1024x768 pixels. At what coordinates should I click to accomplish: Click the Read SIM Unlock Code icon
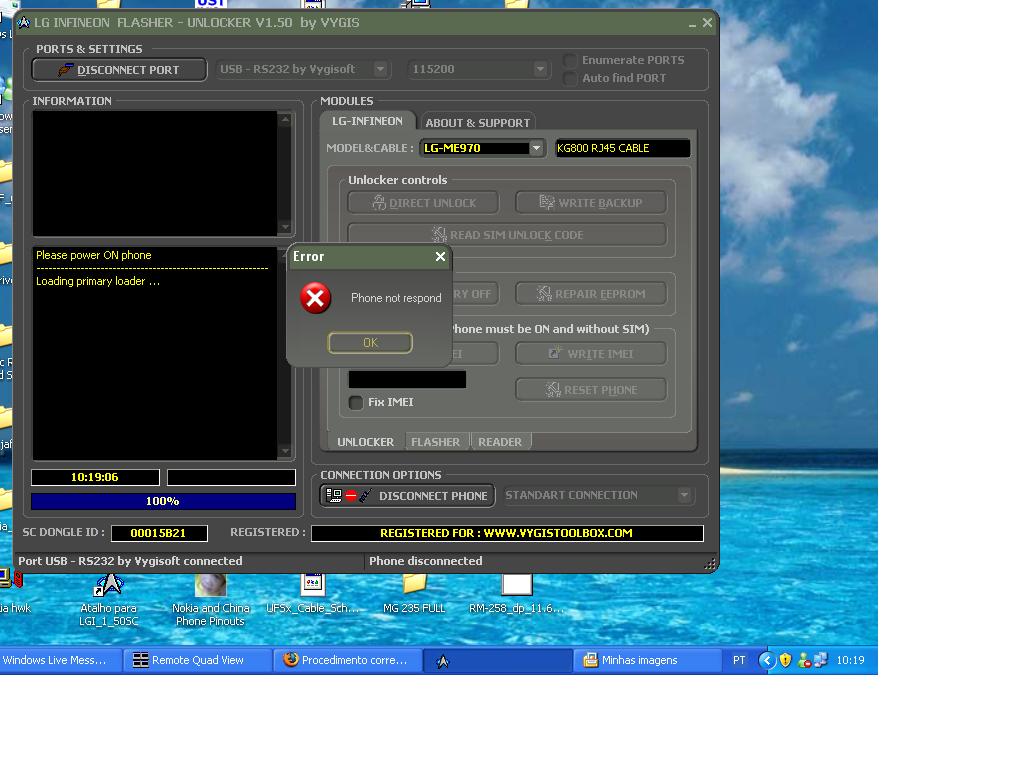click(439, 234)
